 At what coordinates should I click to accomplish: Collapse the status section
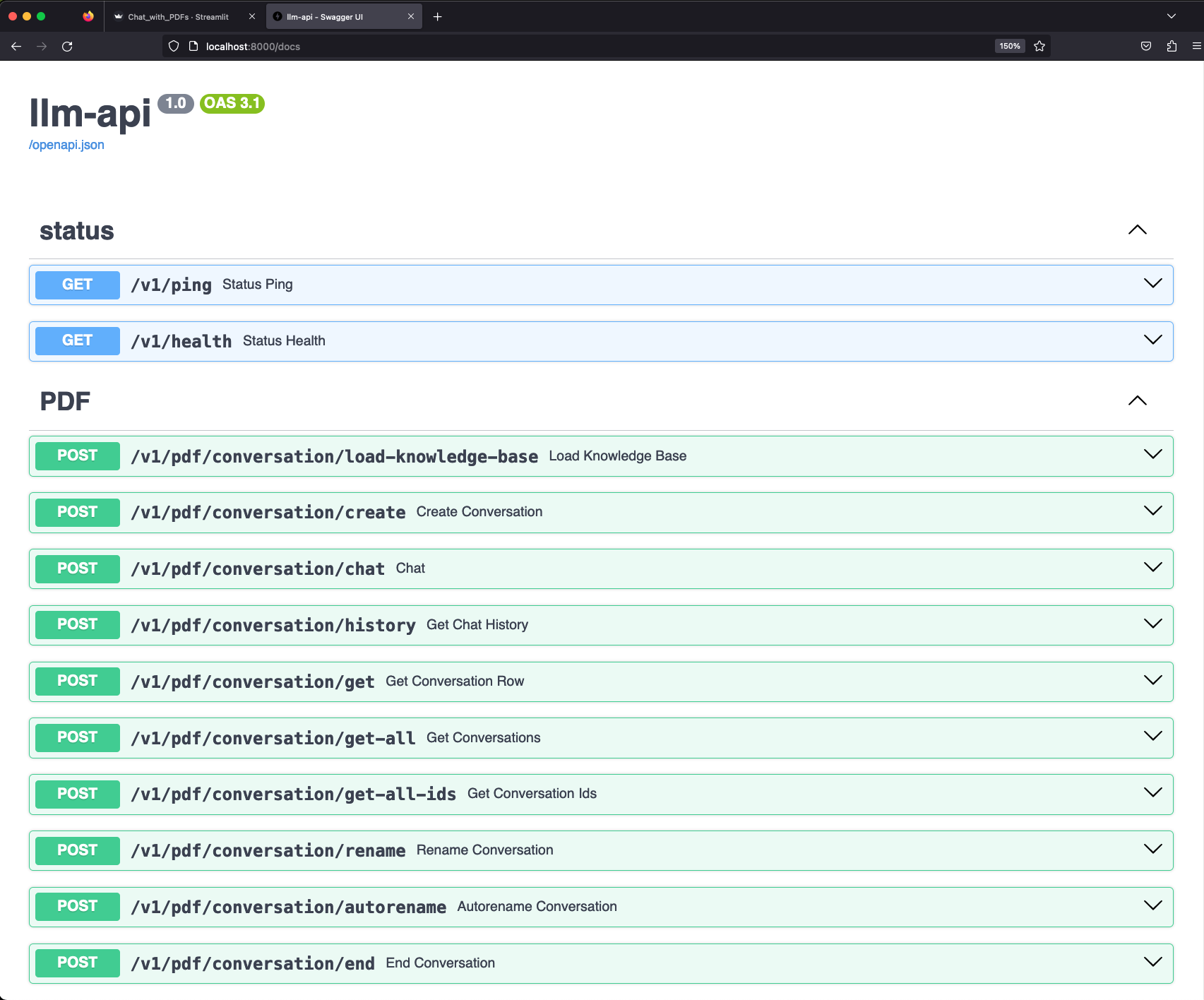click(x=1138, y=230)
